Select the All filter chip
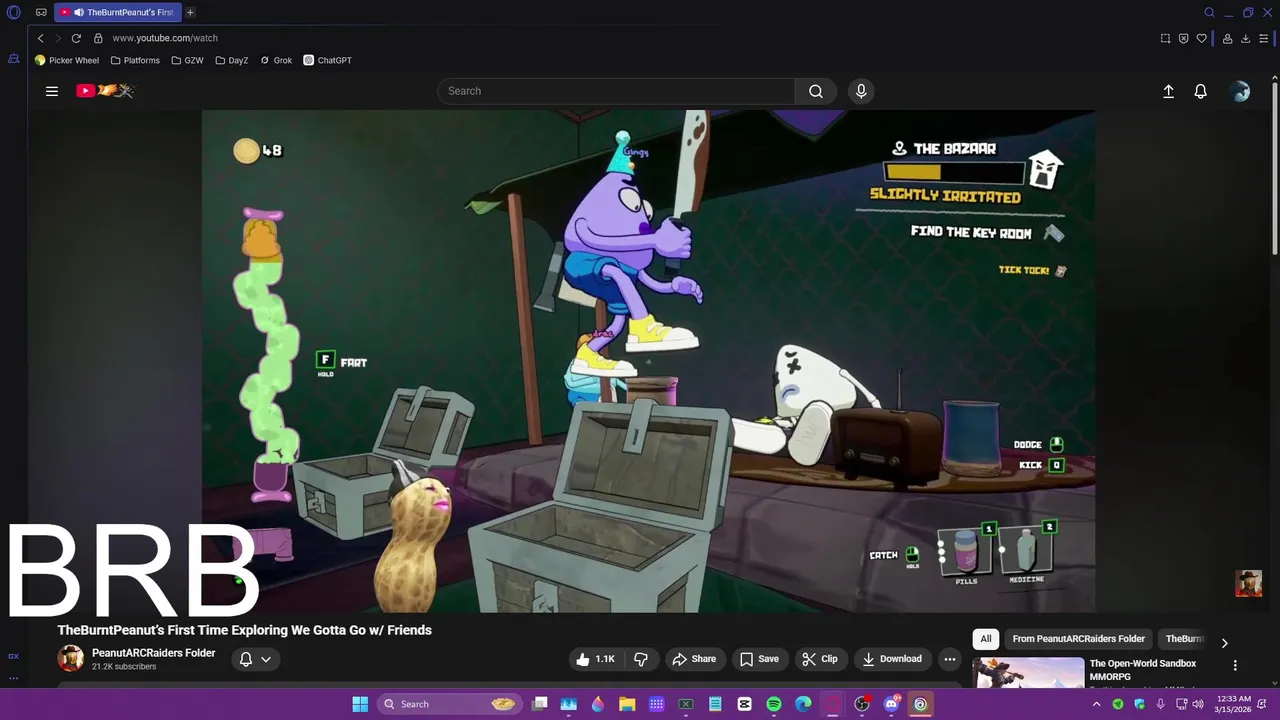Image resolution: width=1280 pixels, height=720 pixels. point(986,639)
